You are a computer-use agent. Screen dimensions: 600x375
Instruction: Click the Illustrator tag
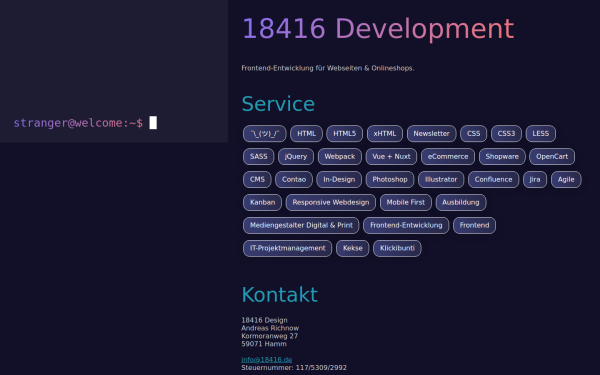tap(441, 179)
